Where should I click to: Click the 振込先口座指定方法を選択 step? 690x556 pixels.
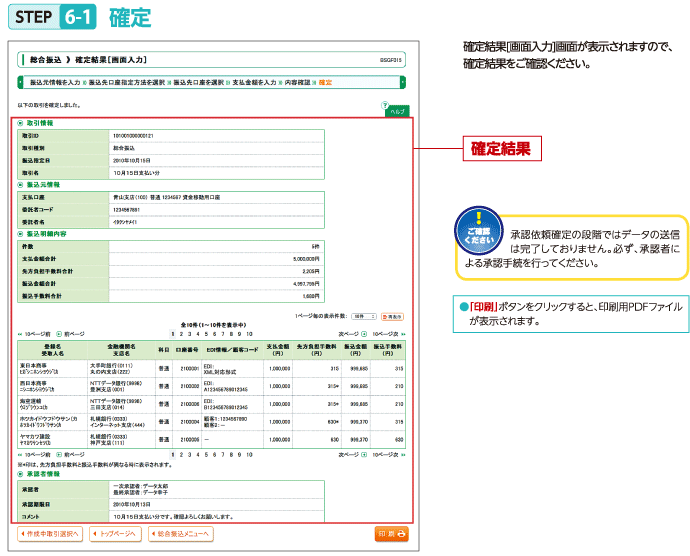[127, 82]
